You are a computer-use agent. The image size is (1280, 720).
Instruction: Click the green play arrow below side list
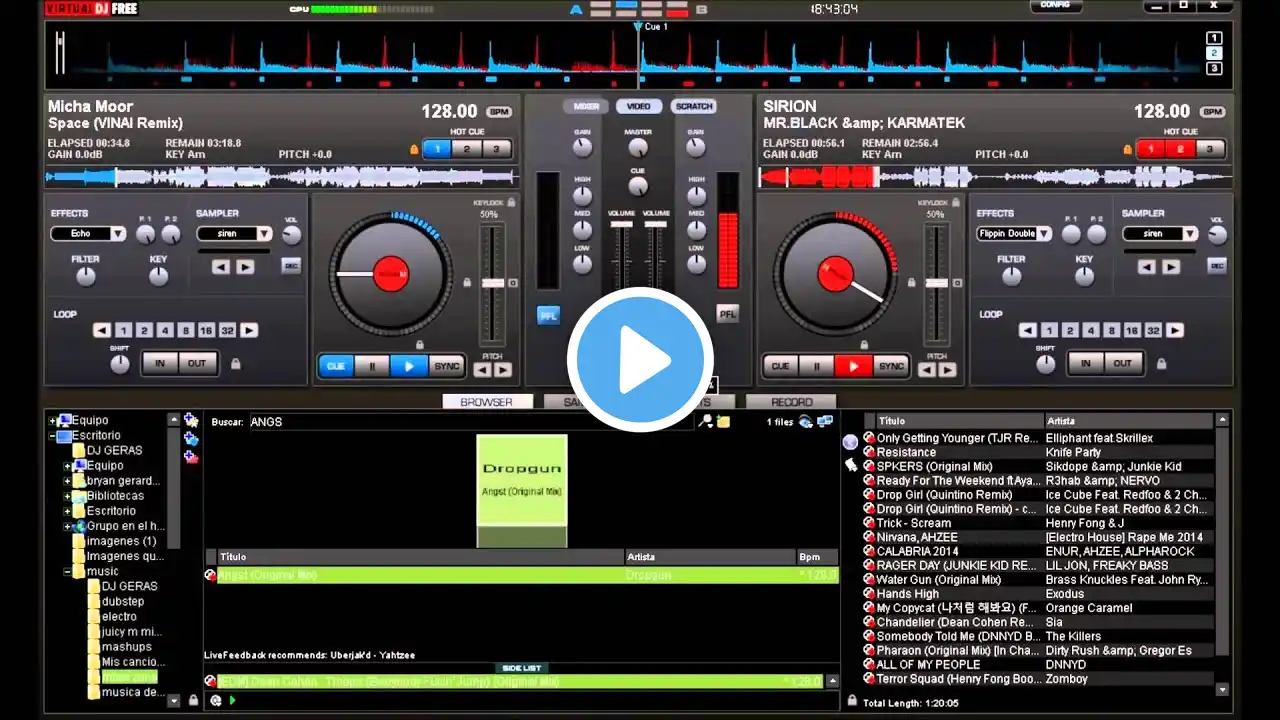point(233,701)
